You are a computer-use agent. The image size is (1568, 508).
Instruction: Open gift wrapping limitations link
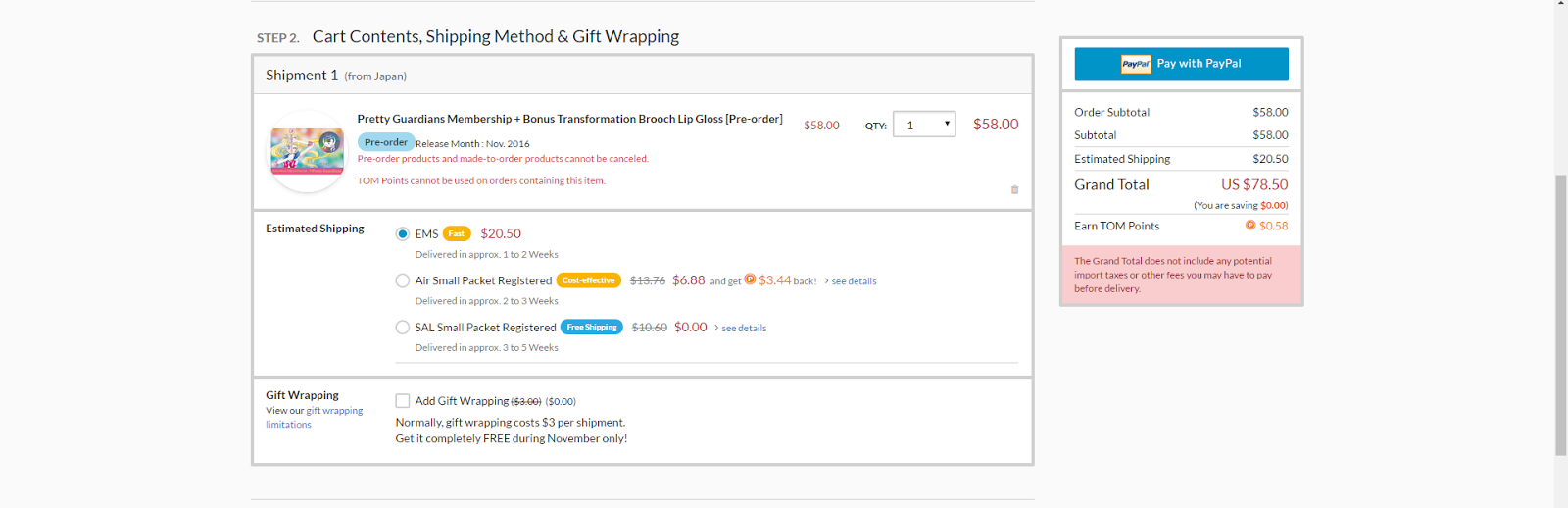tap(334, 411)
